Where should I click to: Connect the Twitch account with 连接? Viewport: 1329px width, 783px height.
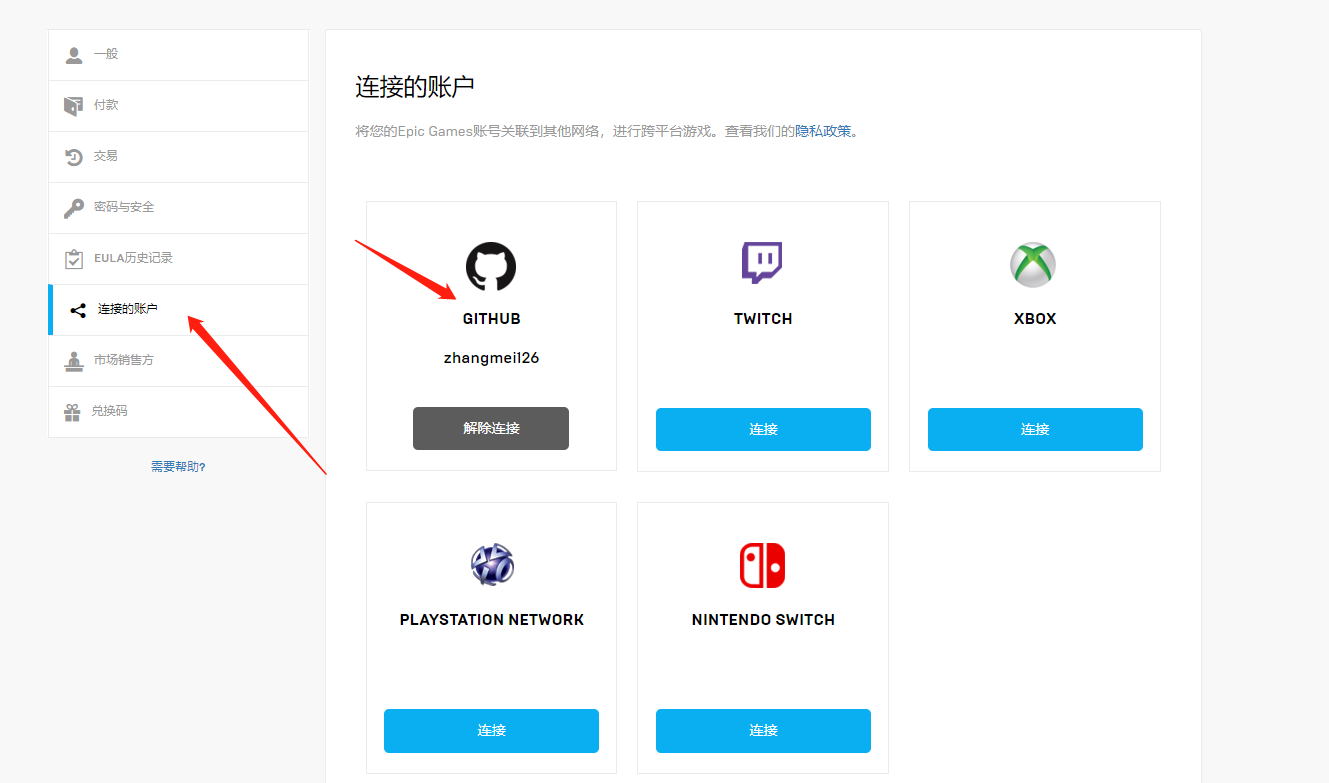(x=763, y=429)
